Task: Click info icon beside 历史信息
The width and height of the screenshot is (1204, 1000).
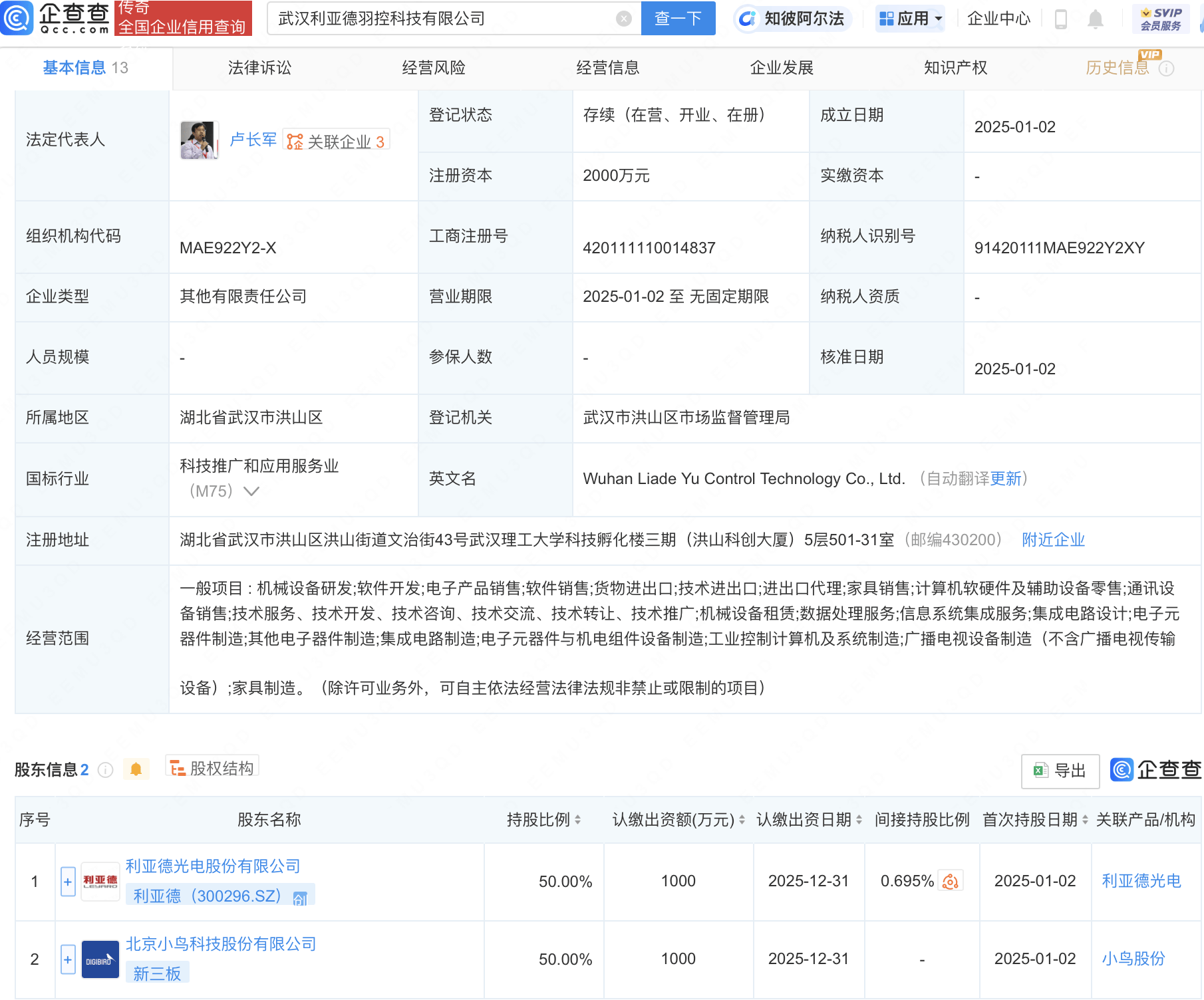Action: 1166,68
